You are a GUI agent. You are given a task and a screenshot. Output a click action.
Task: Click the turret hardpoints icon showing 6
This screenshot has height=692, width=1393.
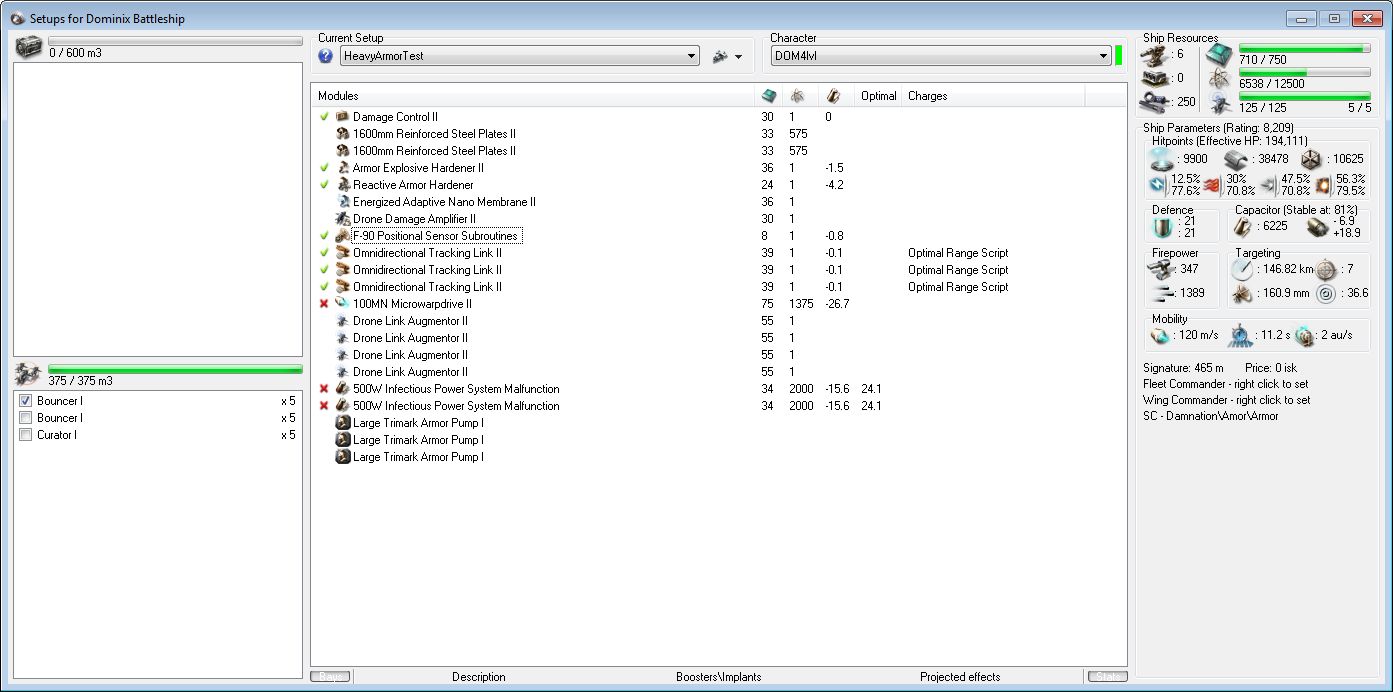point(1155,54)
